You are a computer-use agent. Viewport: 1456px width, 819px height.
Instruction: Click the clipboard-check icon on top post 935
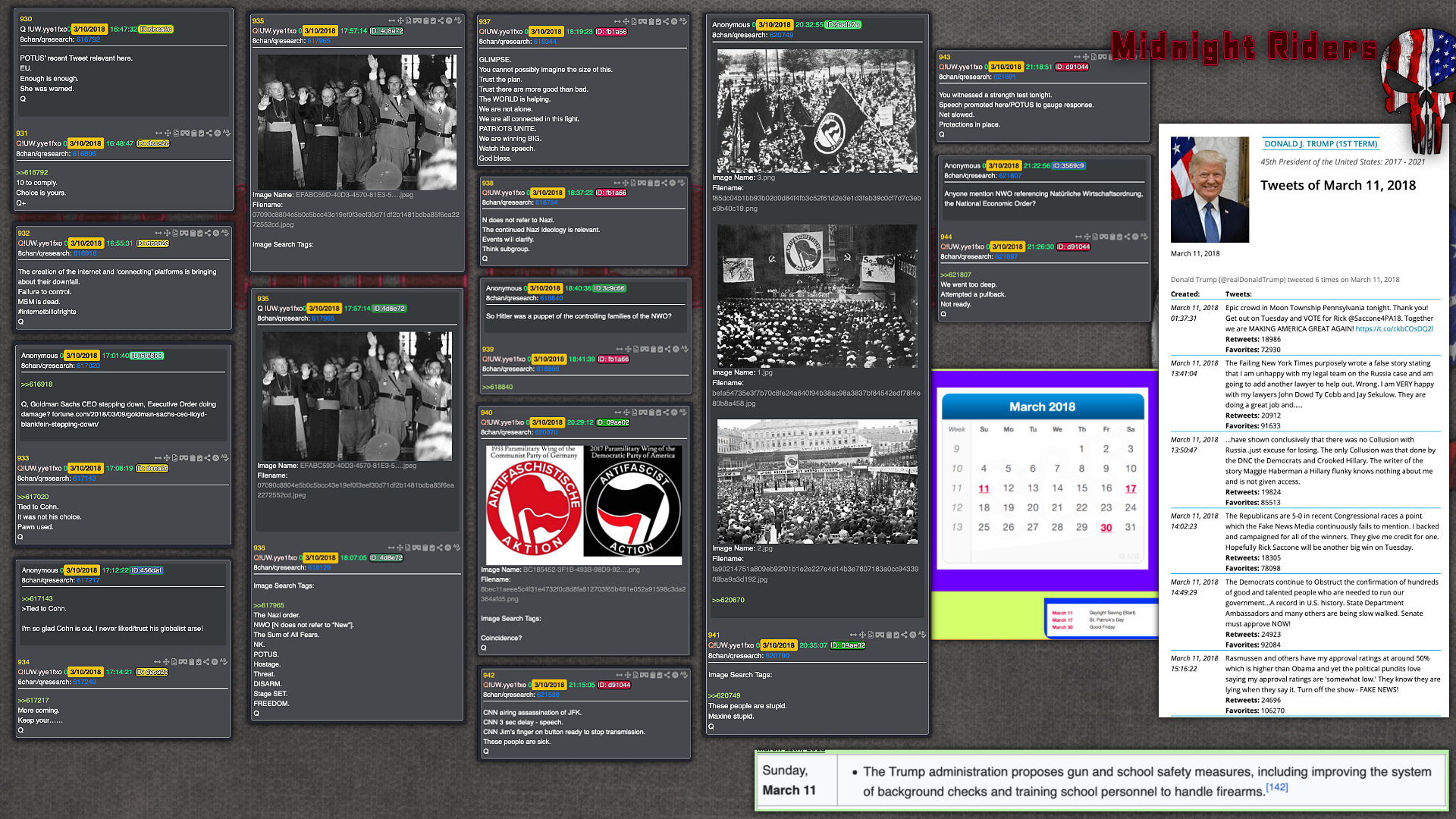coord(432,20)
